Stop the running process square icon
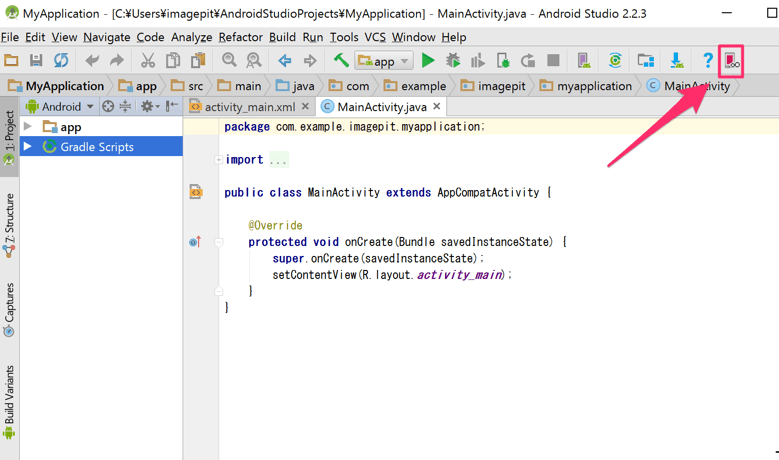This screenshot has height=460, width=779. pos(553,61)
